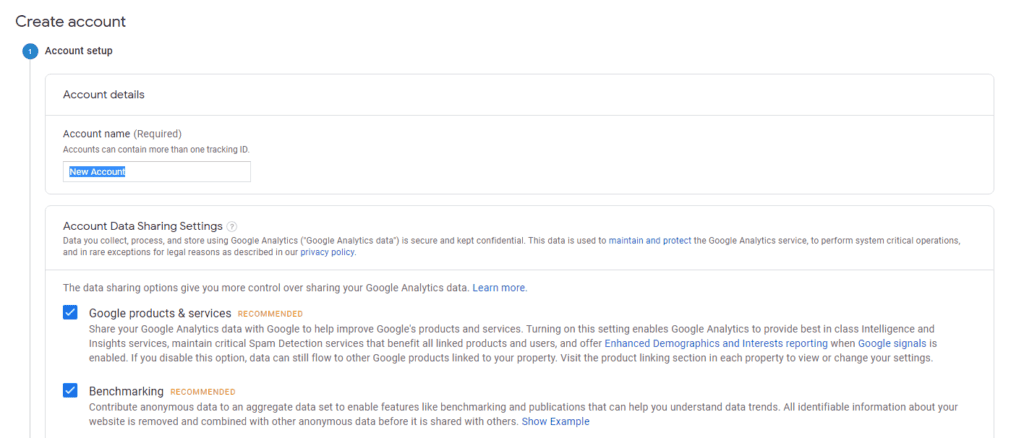1024x438 pixels.
Task: Click the "Account name (Required)" field label
Action: coord(122,134)
